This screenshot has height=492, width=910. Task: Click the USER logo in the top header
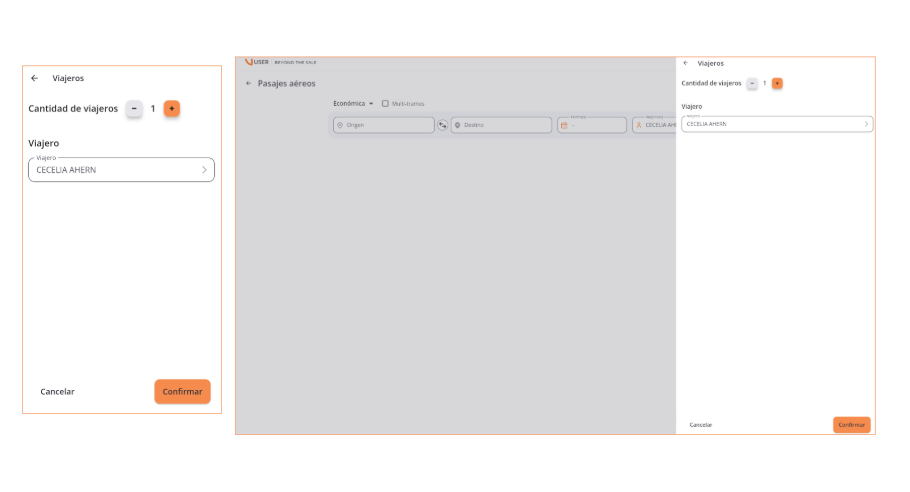256,62
